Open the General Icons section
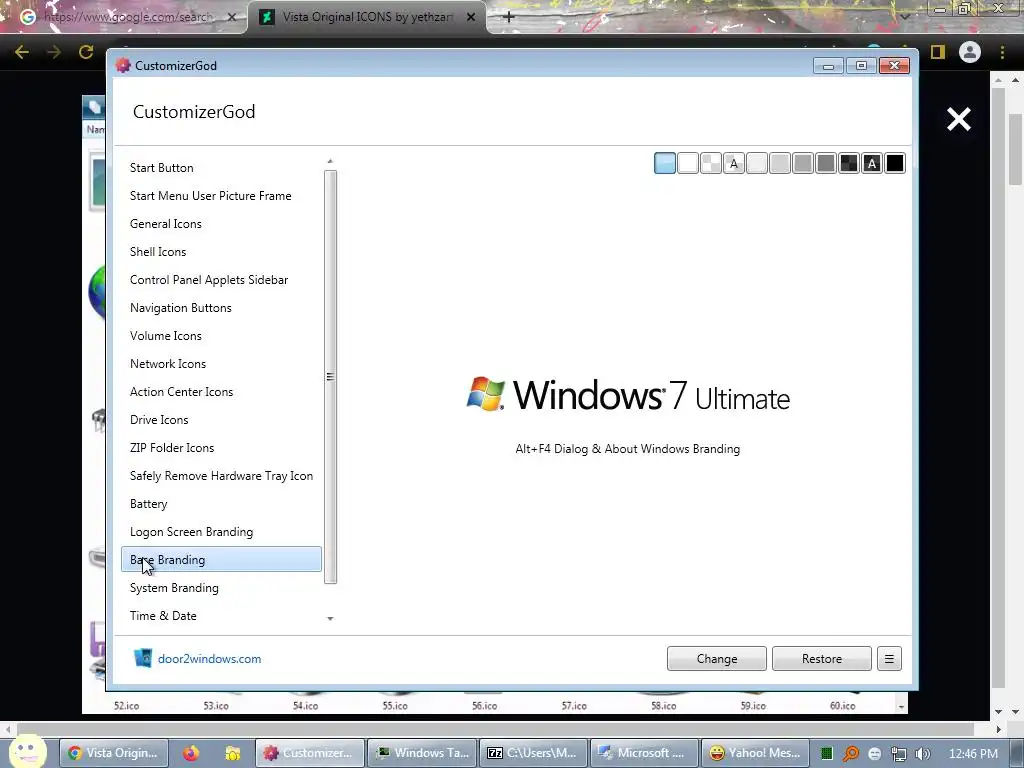This screenshot has width=1024, height=768. tap(221, 224)
